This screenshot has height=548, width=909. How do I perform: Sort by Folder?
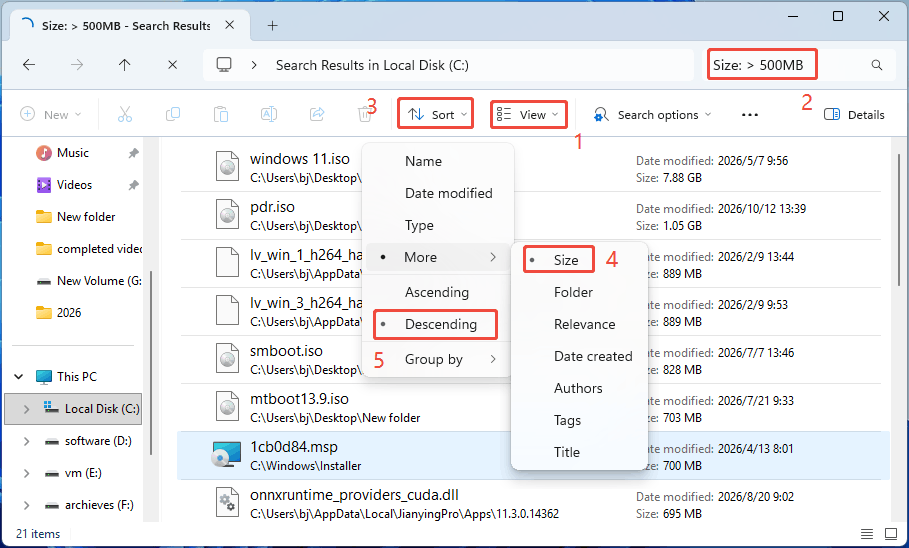point(579,292)
